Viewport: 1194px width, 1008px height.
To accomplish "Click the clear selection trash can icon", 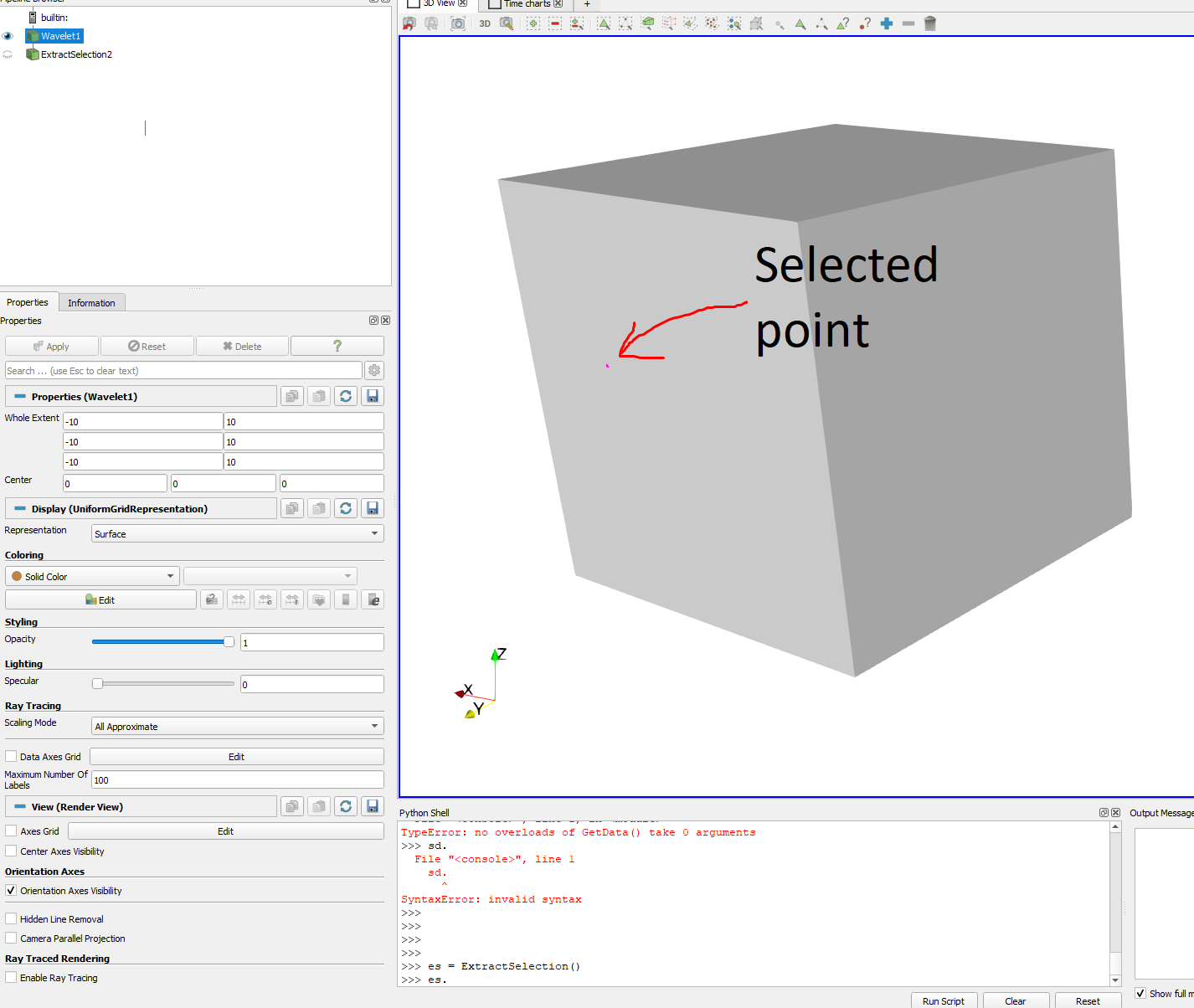I will pos(929,23).
